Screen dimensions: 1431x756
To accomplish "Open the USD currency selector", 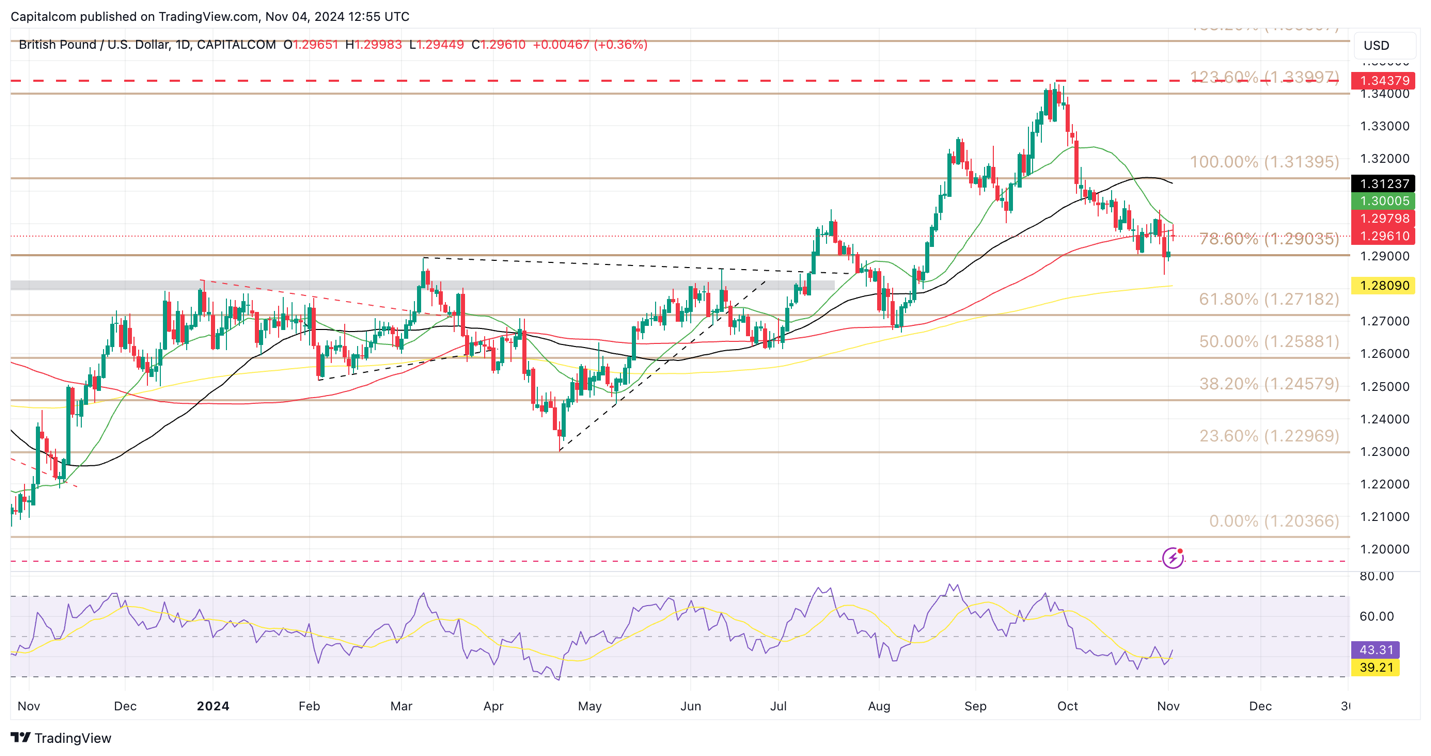I will [x=1385, y=45].
